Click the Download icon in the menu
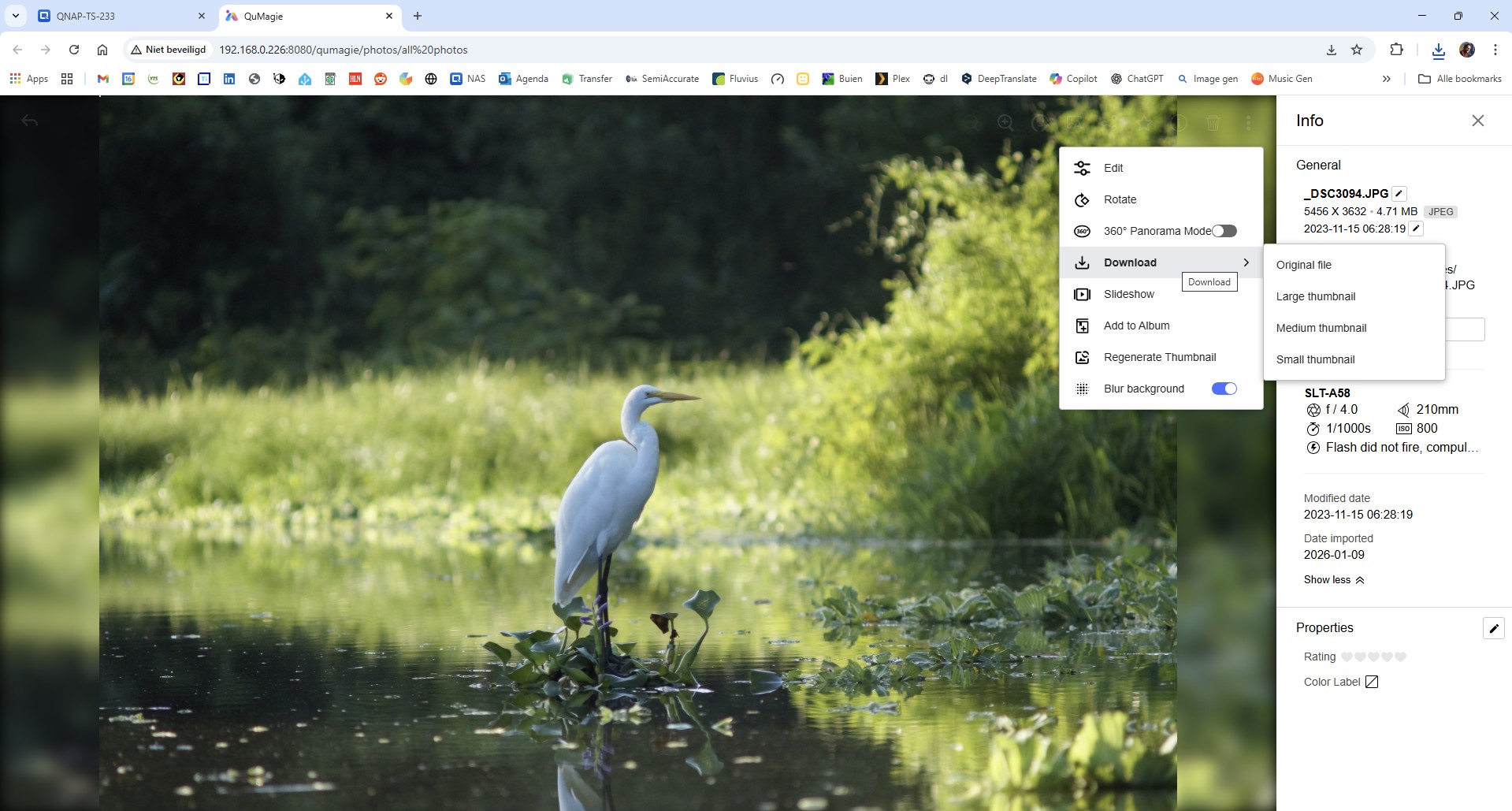 (1083, 262)
